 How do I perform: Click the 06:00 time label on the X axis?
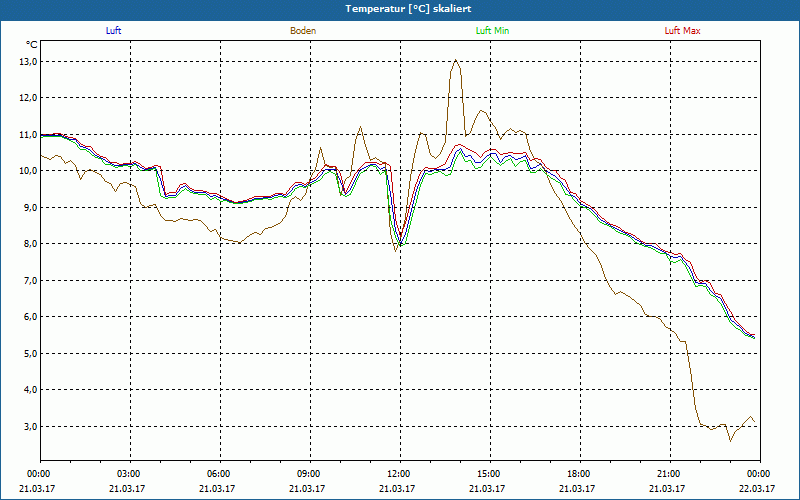pos(220,474)
